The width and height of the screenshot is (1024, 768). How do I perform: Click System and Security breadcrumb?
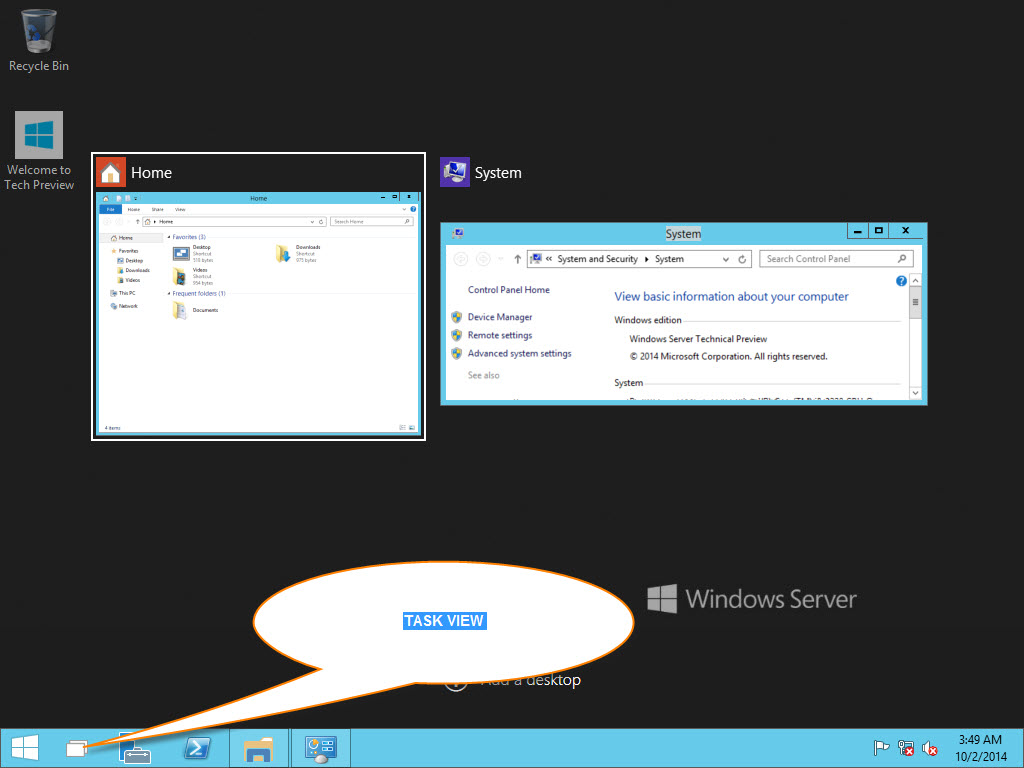(597, 259)
